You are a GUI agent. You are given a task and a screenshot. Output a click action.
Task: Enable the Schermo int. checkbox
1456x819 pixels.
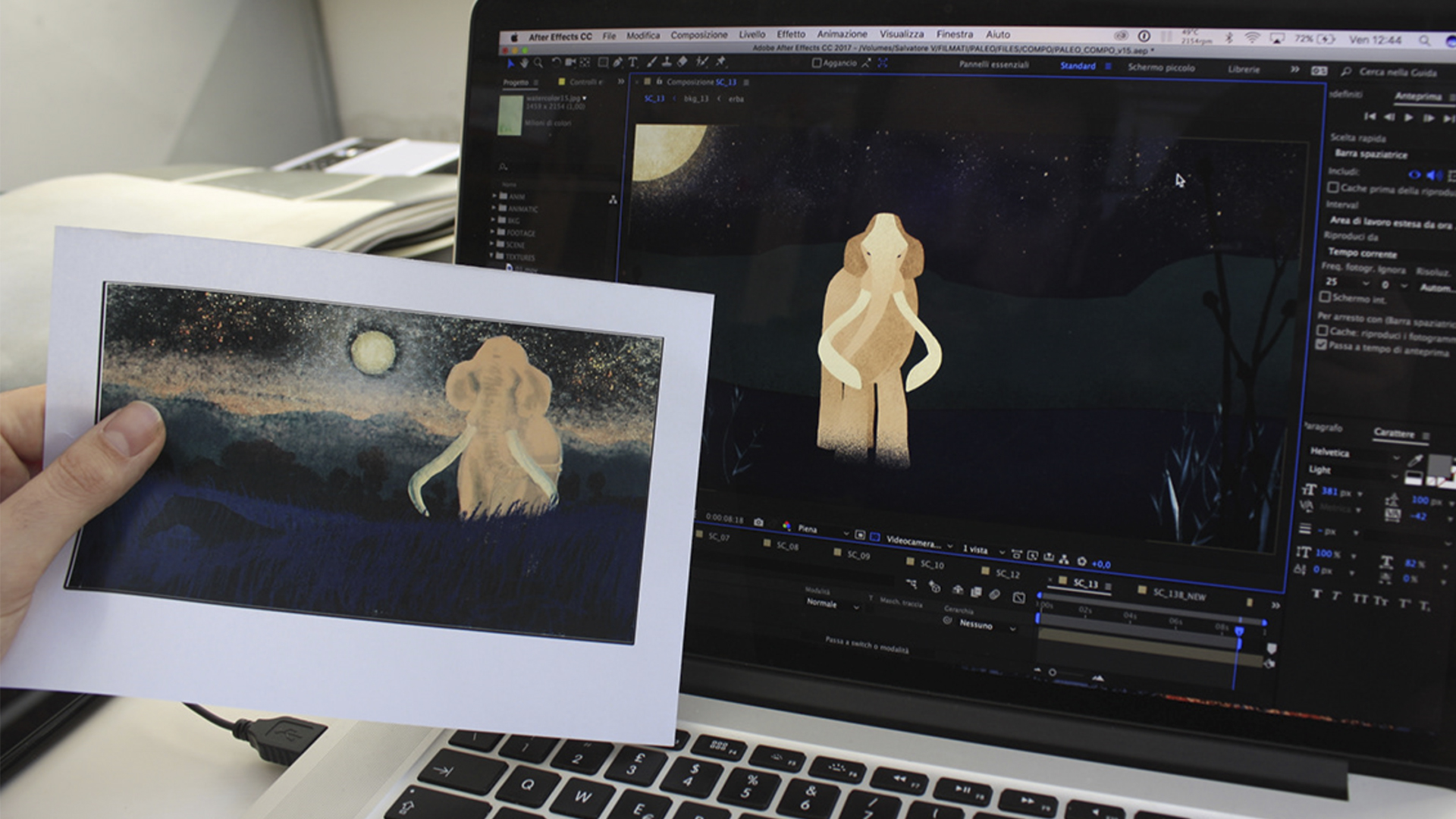click(1325, 297)
